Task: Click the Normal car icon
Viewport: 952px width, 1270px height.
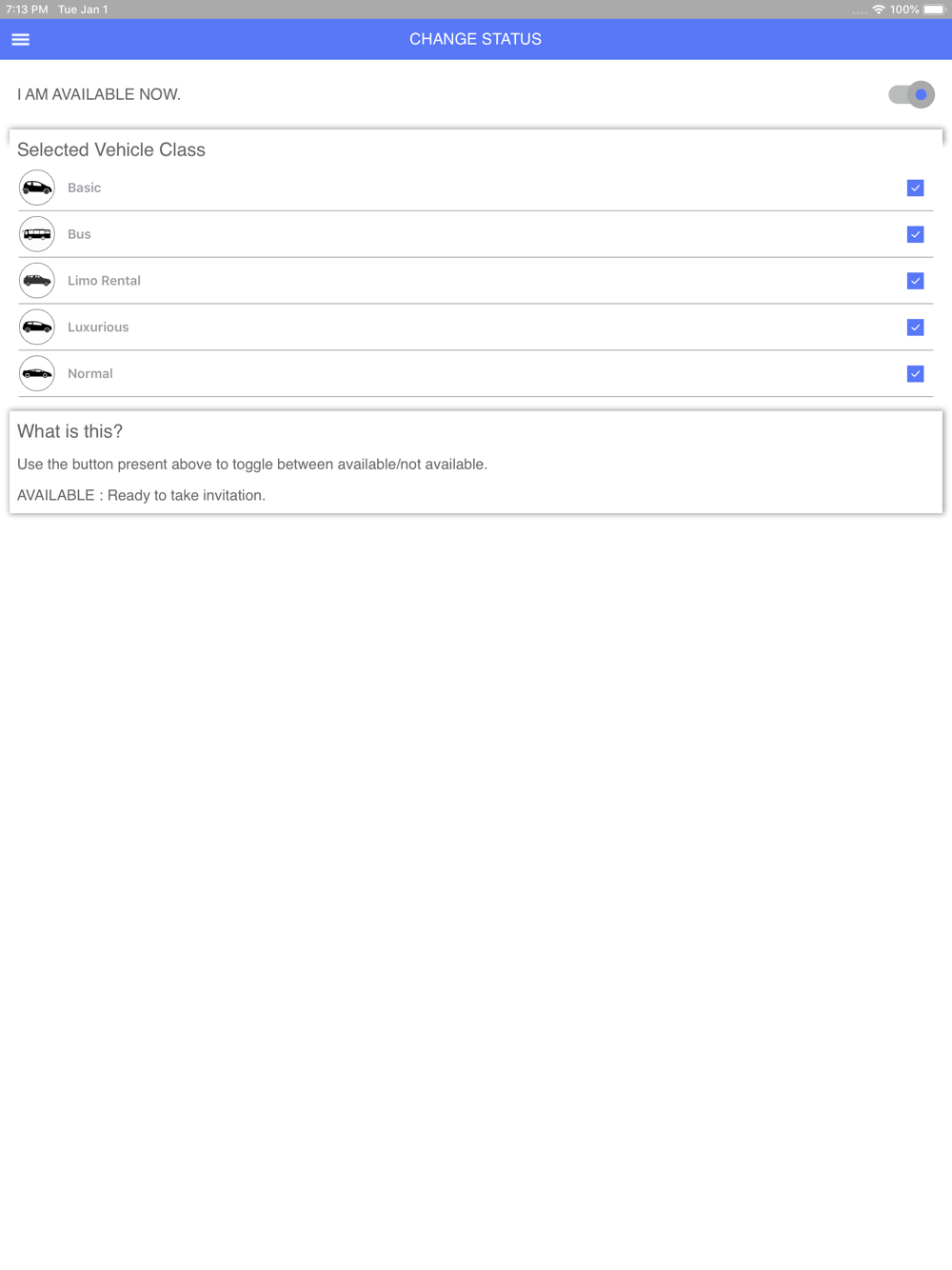Action: [x=37, y=374]
